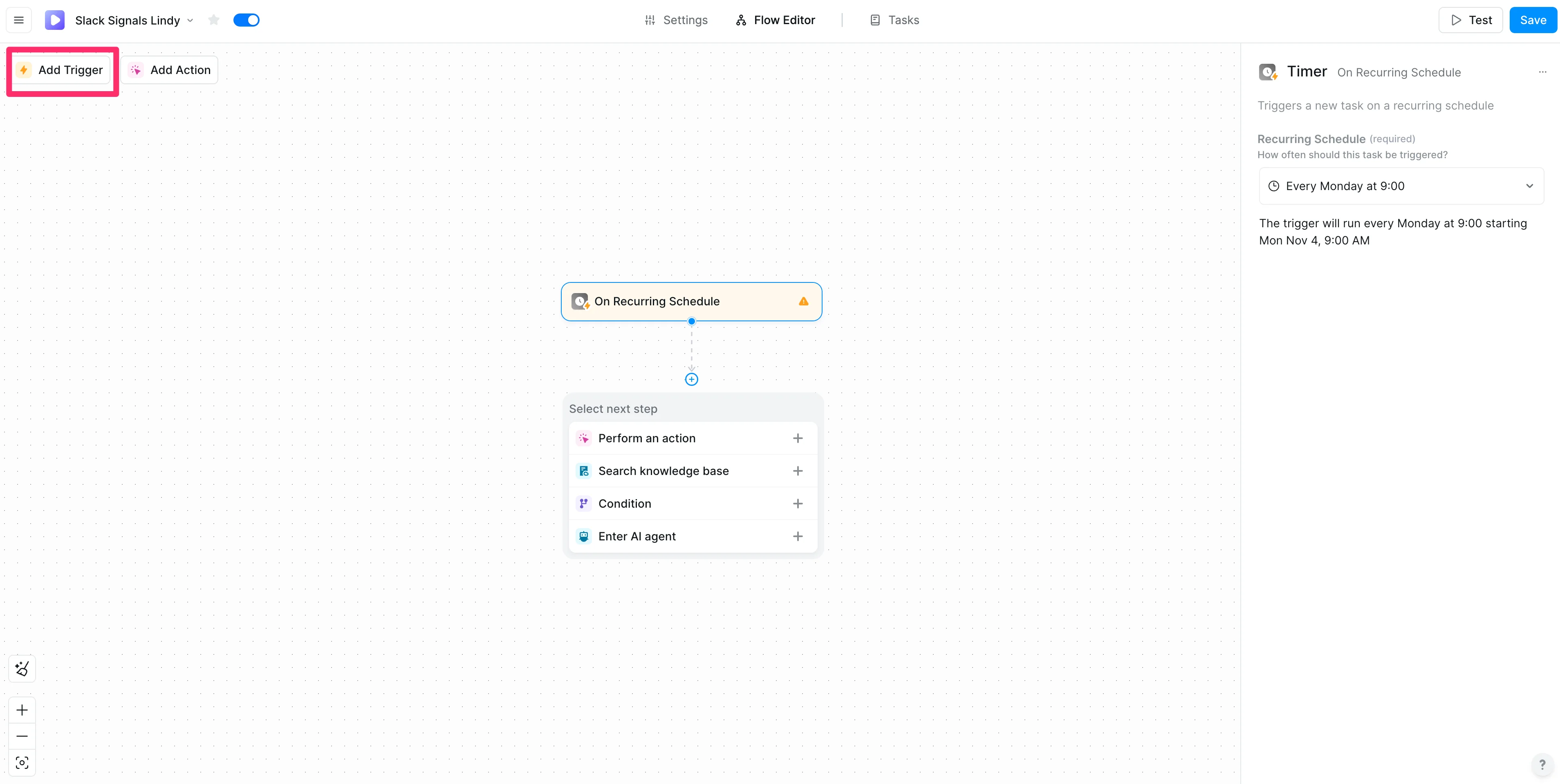Expand the Slack Signals Lindy name dropdown
Screen dimensions: 1560x784
(x=190, y=20)
